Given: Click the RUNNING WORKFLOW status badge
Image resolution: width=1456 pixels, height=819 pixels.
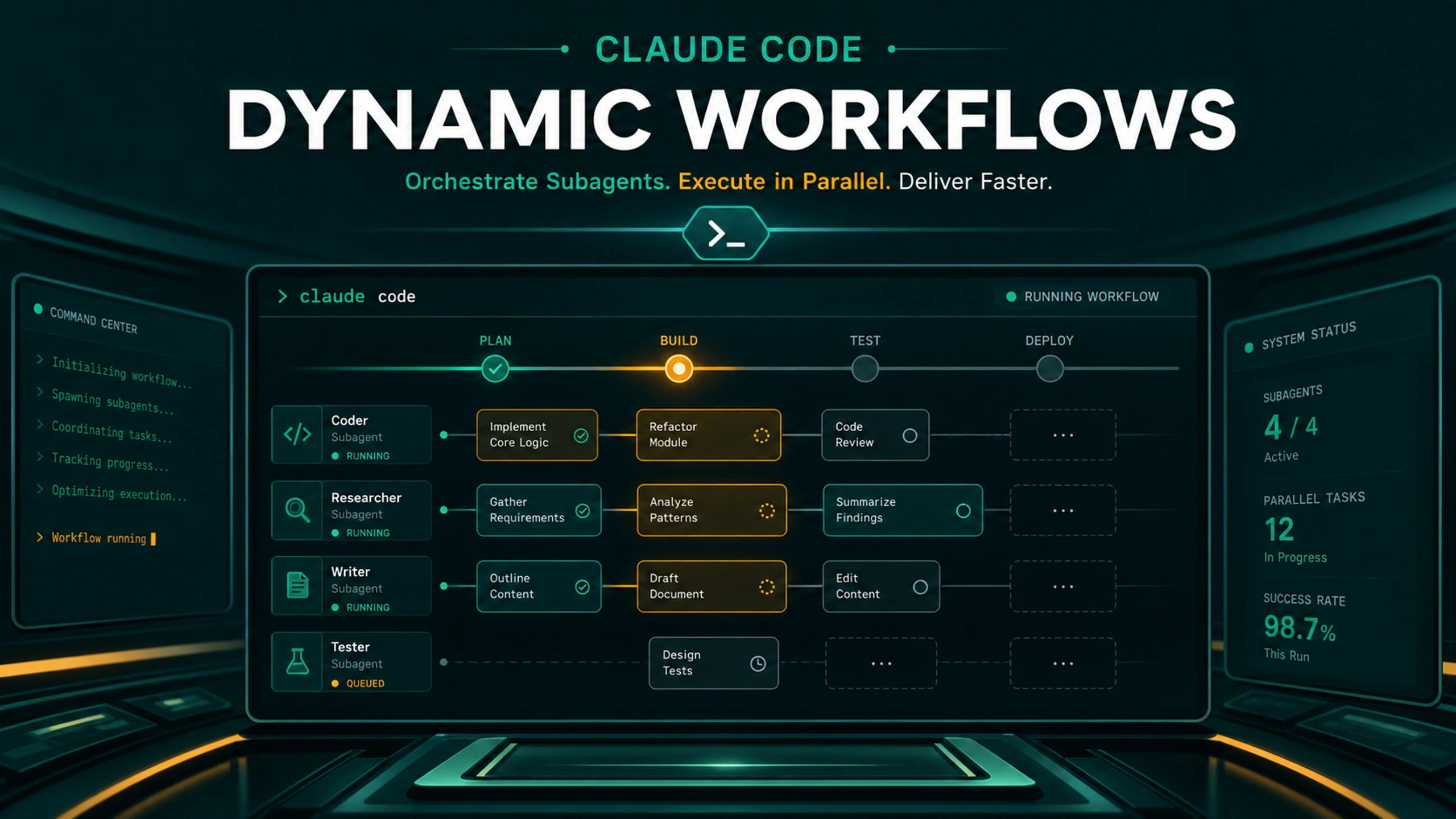Looking at the screenshot, I should point(1082,296).
